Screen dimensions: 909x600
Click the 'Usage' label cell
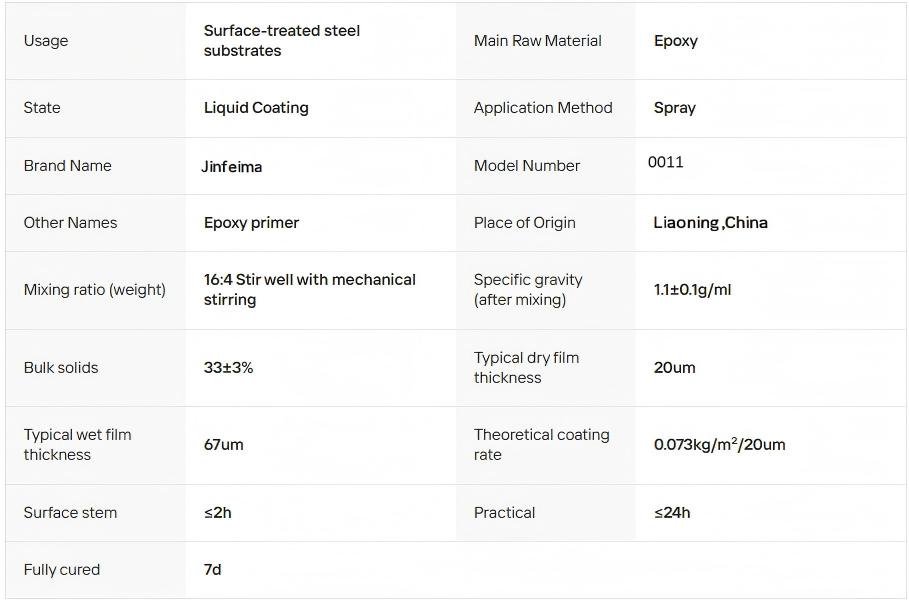(x=46, y=41)
